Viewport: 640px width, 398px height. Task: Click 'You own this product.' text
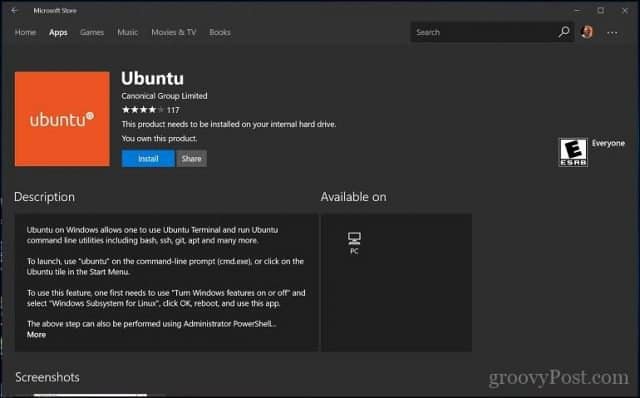pos(159,139)
